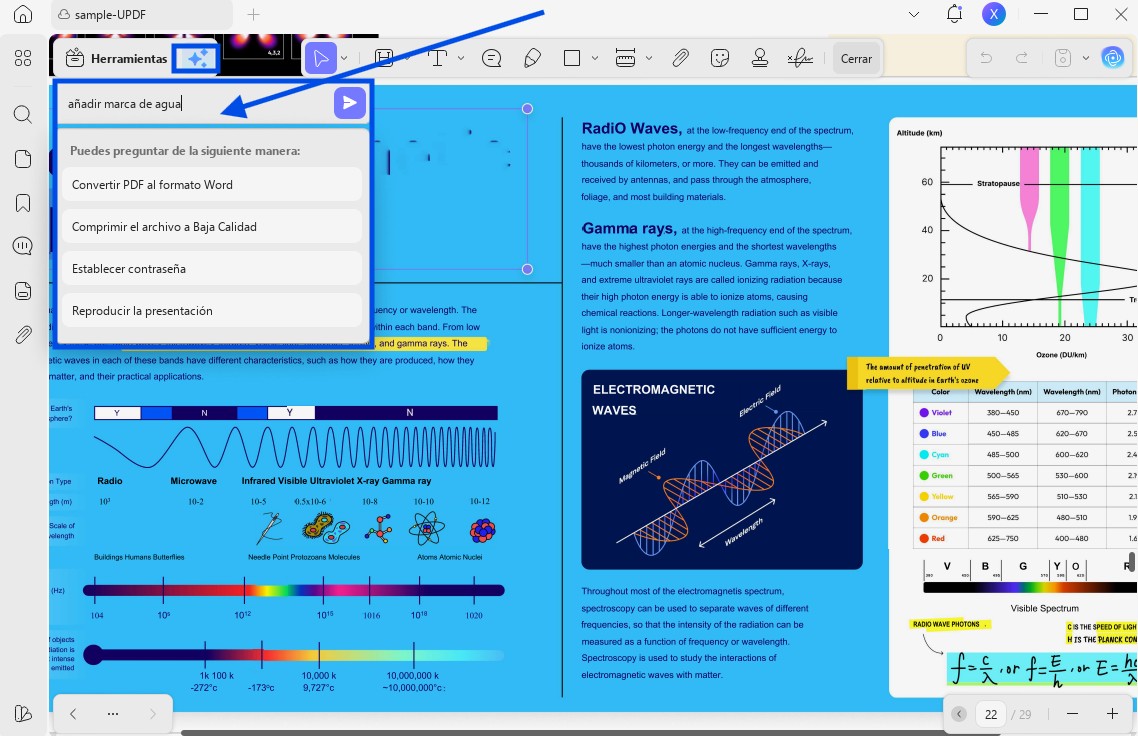This screenshot has height=736, width=1138.
Task: Click the Undo icon
Action: pyautogui.click(x=985, y=58)
